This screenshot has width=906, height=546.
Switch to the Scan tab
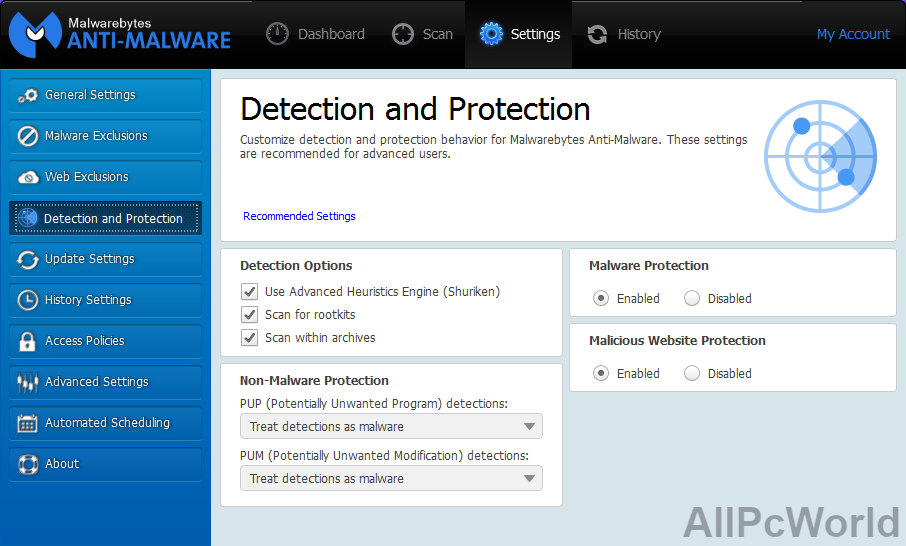(x=422, y=34)
